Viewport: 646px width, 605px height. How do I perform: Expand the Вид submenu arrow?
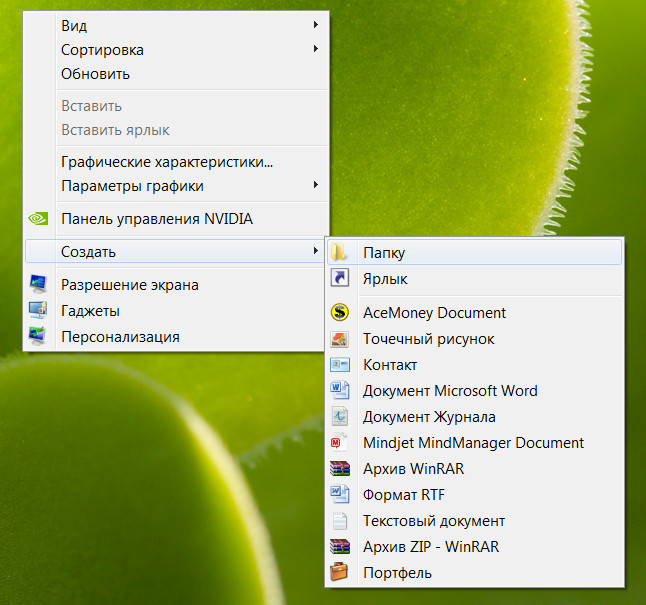[x=316, y=25]
